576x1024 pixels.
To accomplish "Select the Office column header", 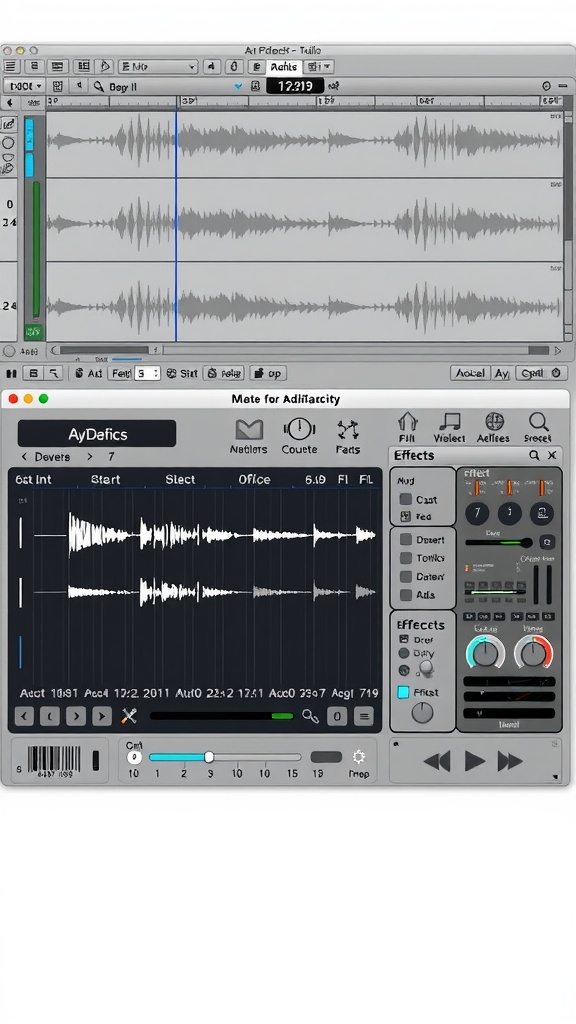I will (x=254, y=479).
